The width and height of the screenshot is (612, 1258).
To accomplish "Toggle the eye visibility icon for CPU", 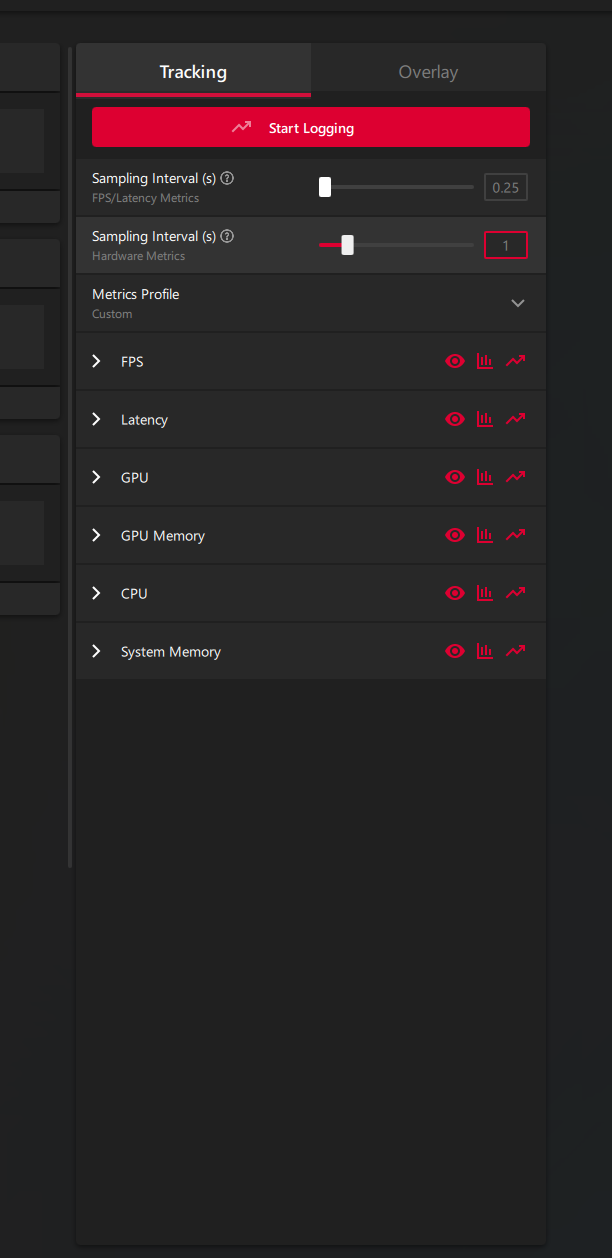I will pos(455,593).
